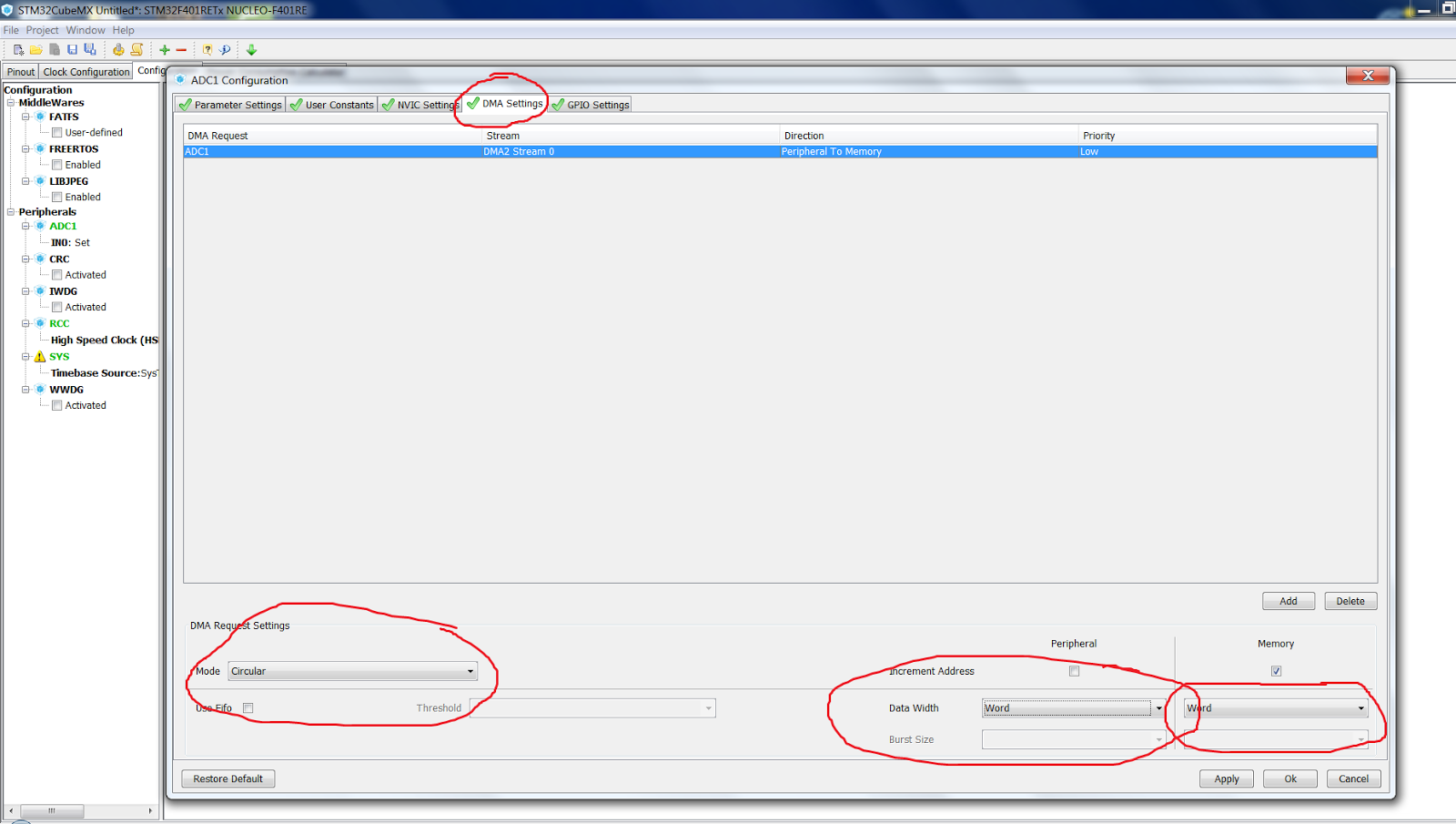Enable the LIBJPEG checkbox
This screenshot has width=1456, height=824.
57,197
